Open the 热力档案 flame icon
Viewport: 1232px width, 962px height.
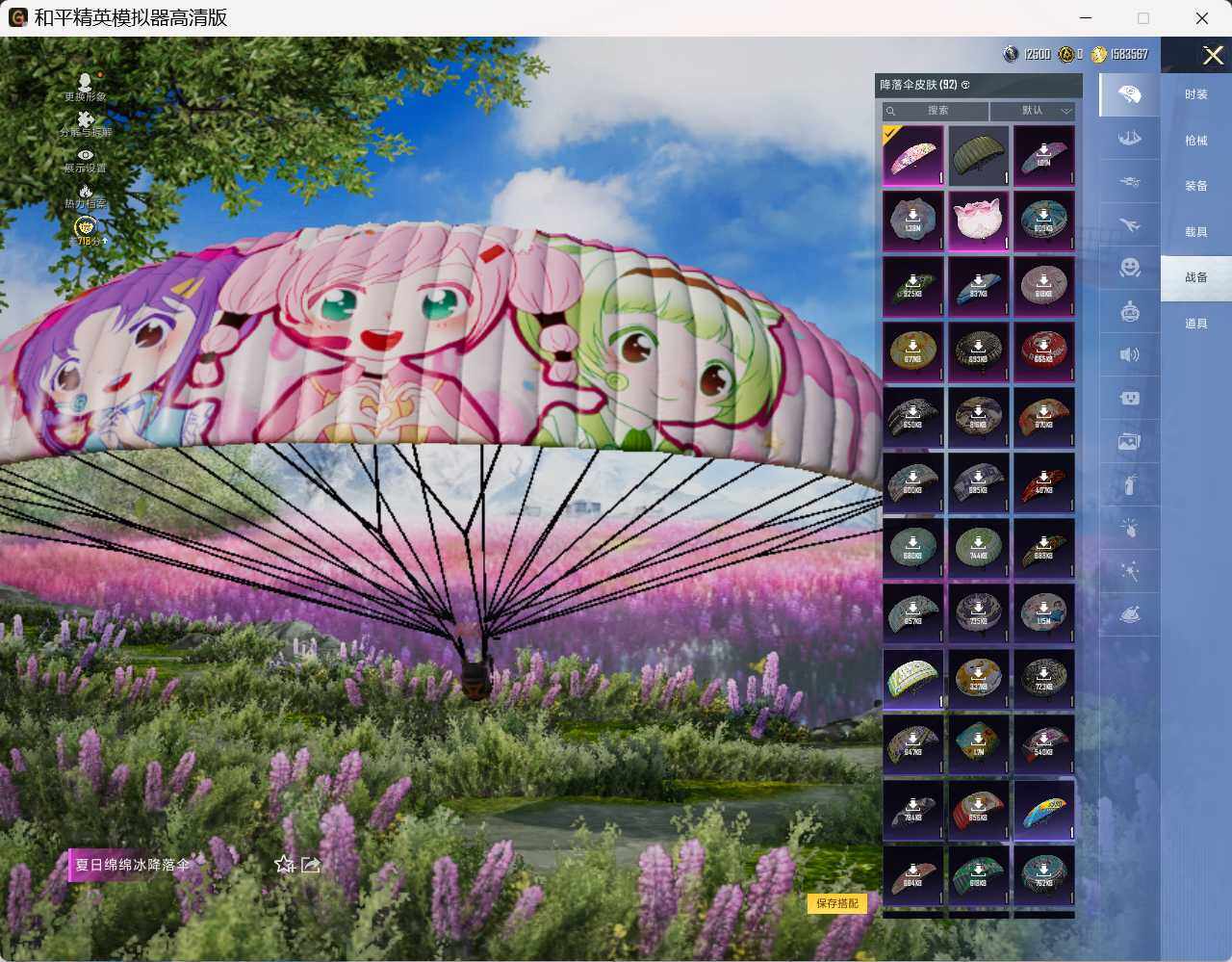pyautogui.click(x=86, y=191)
